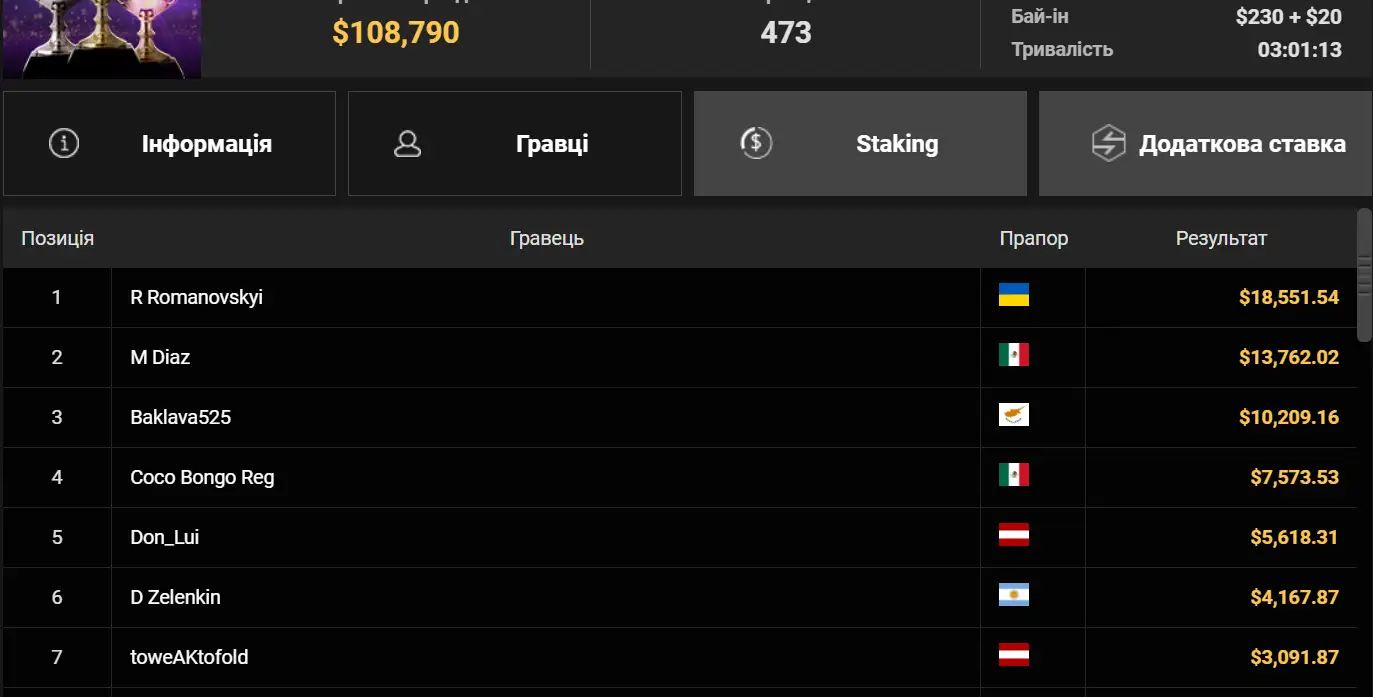Click player name R Romanovskyi
Viewport: 1373px width, 697px height.
(x=197, y=297)
